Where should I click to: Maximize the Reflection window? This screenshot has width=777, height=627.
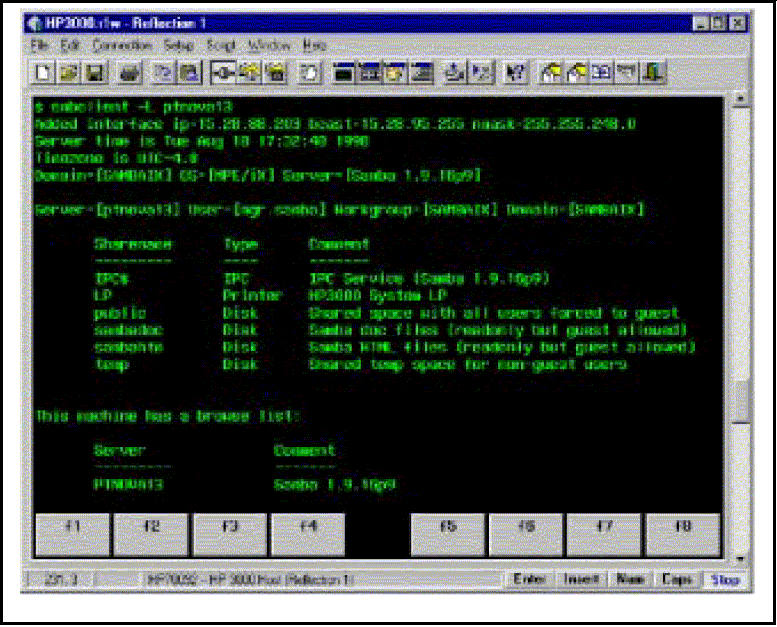pos(719,23)
